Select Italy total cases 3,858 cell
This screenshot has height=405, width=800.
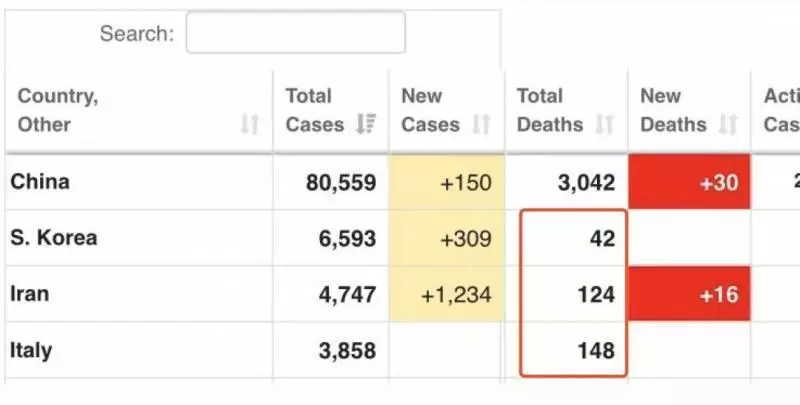[331, 350]
